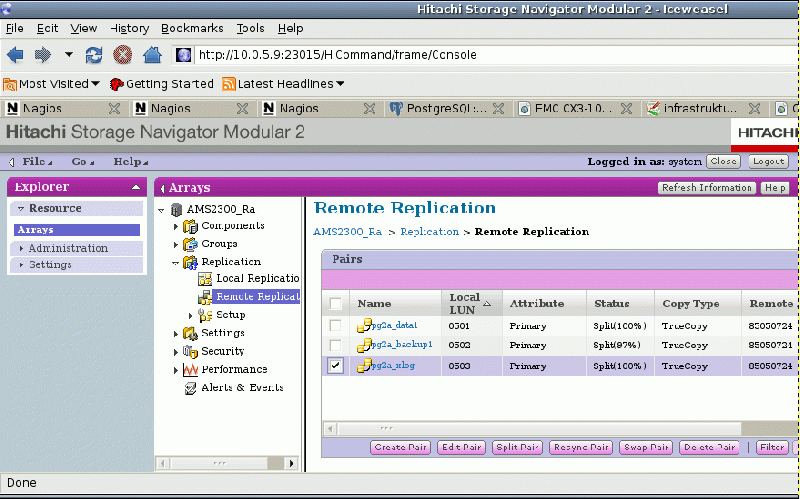Open the History menu

[x=130, y=29]
